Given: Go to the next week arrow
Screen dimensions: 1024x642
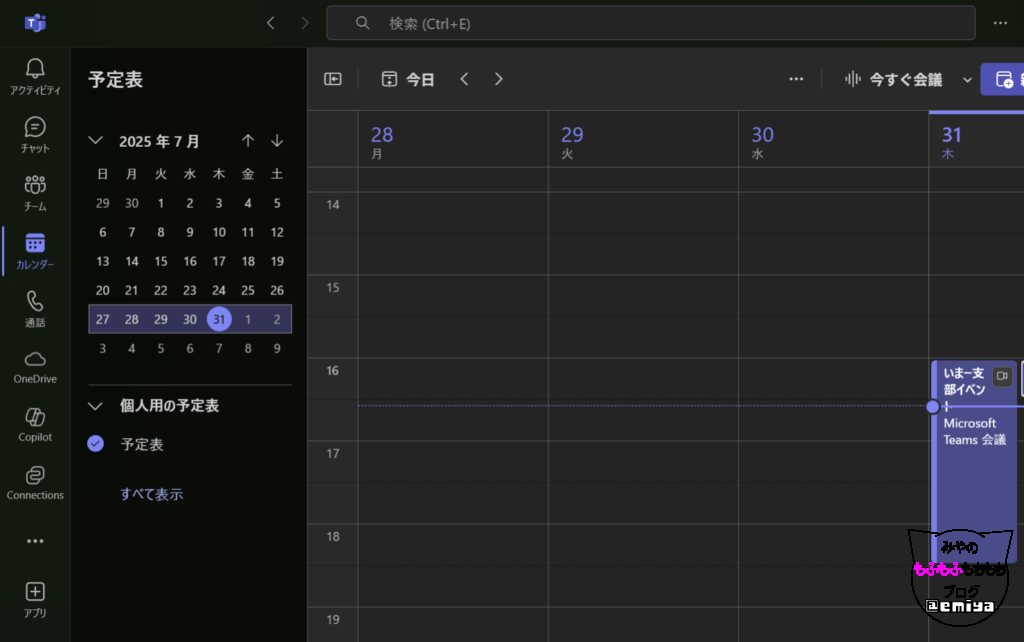Looking at the screenshot, I should [x=499, y=80].
